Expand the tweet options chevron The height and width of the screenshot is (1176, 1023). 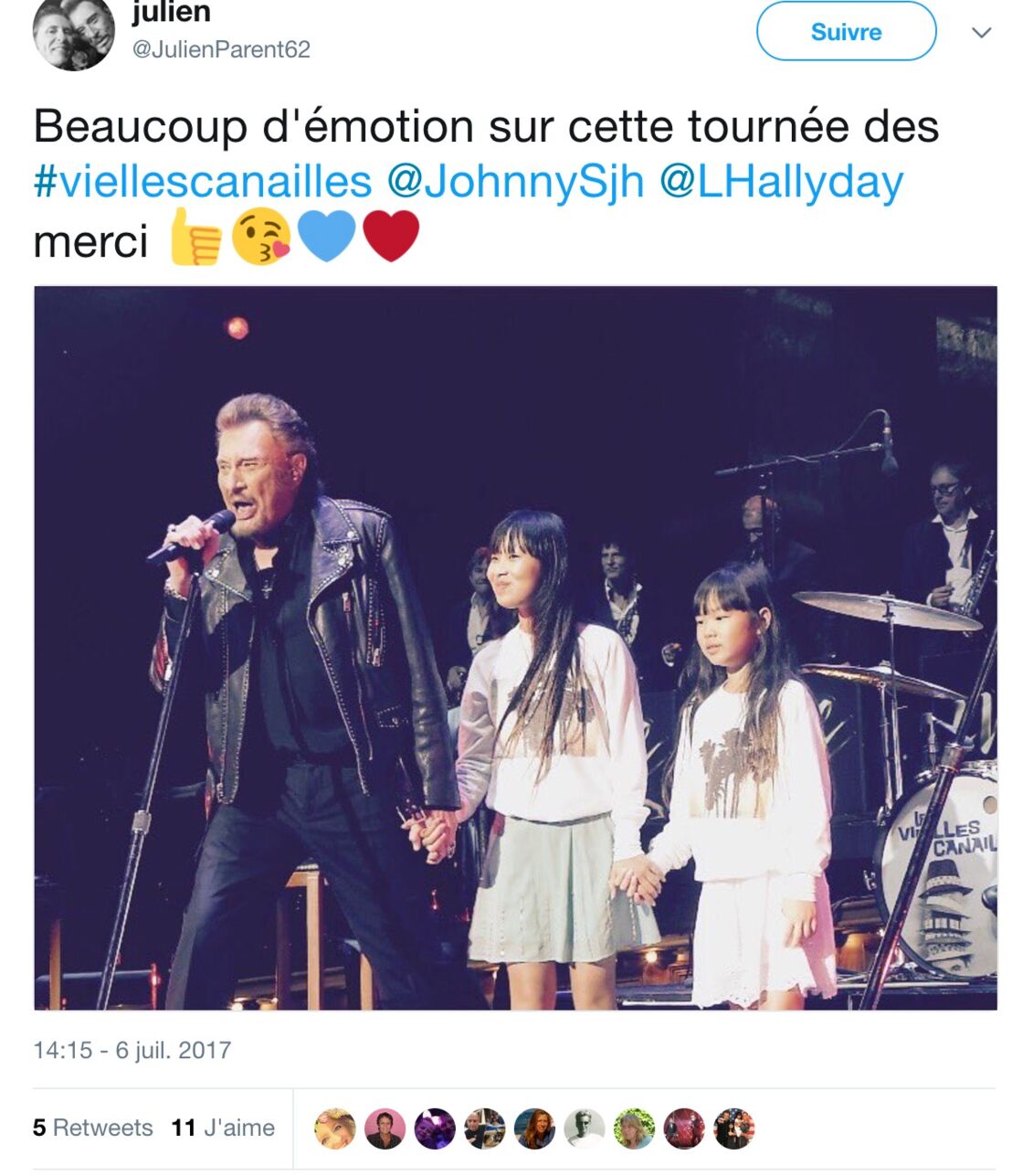[x=982, y=33]
